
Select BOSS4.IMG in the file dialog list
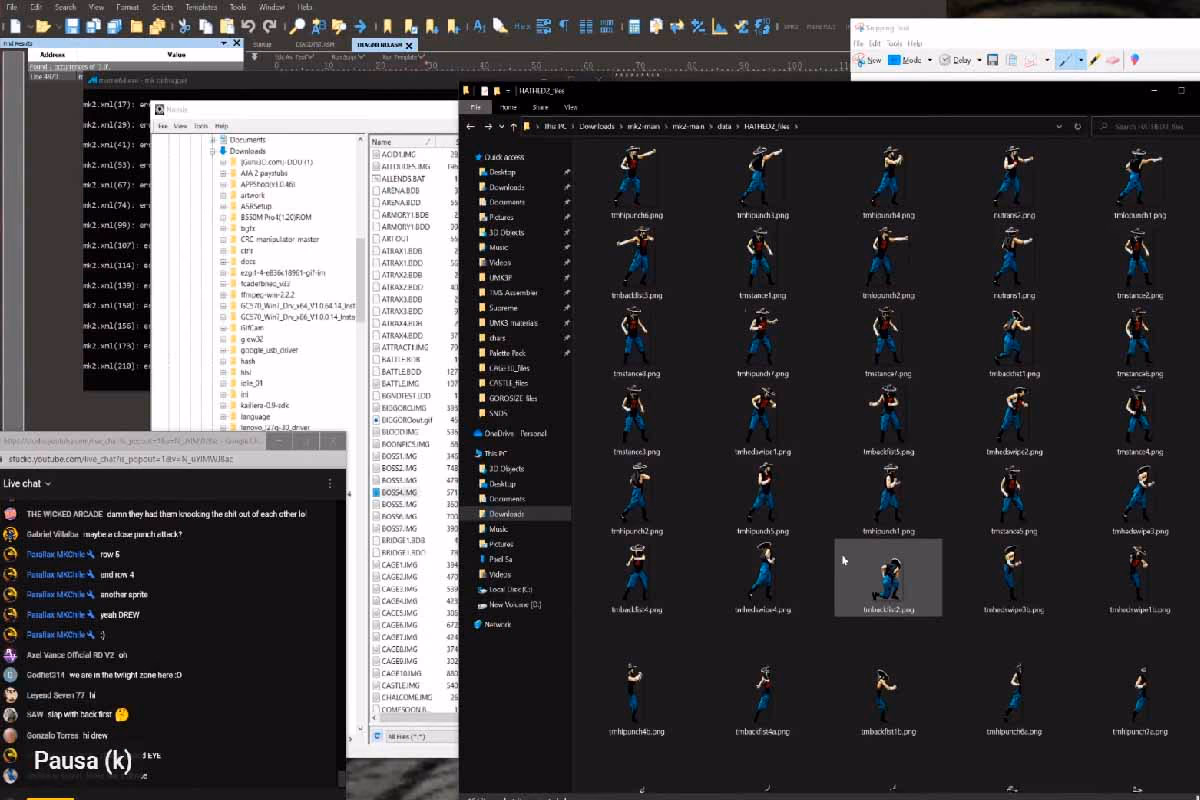(399, 493)
